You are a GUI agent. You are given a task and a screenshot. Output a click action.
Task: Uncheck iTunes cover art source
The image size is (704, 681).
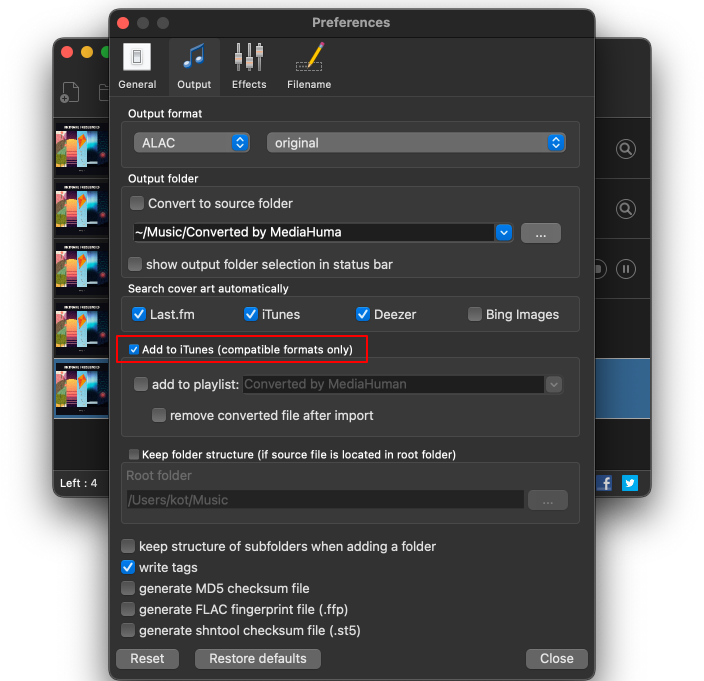[x=251, y=314]
